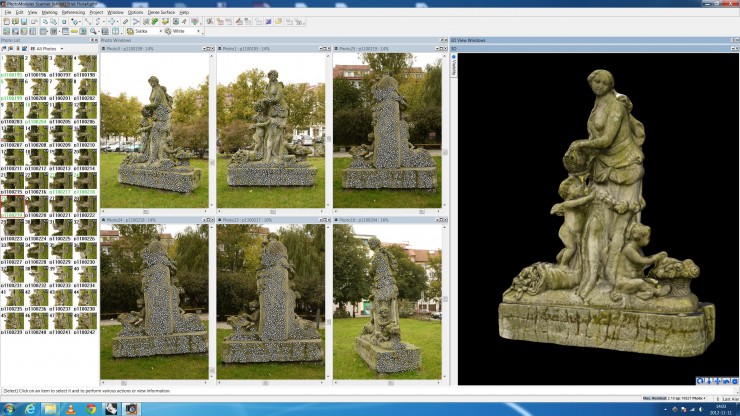Viewport: 740px width, 416px height.
Task: Open Internet Explorer from the taskbar
Action: point(30,408)
